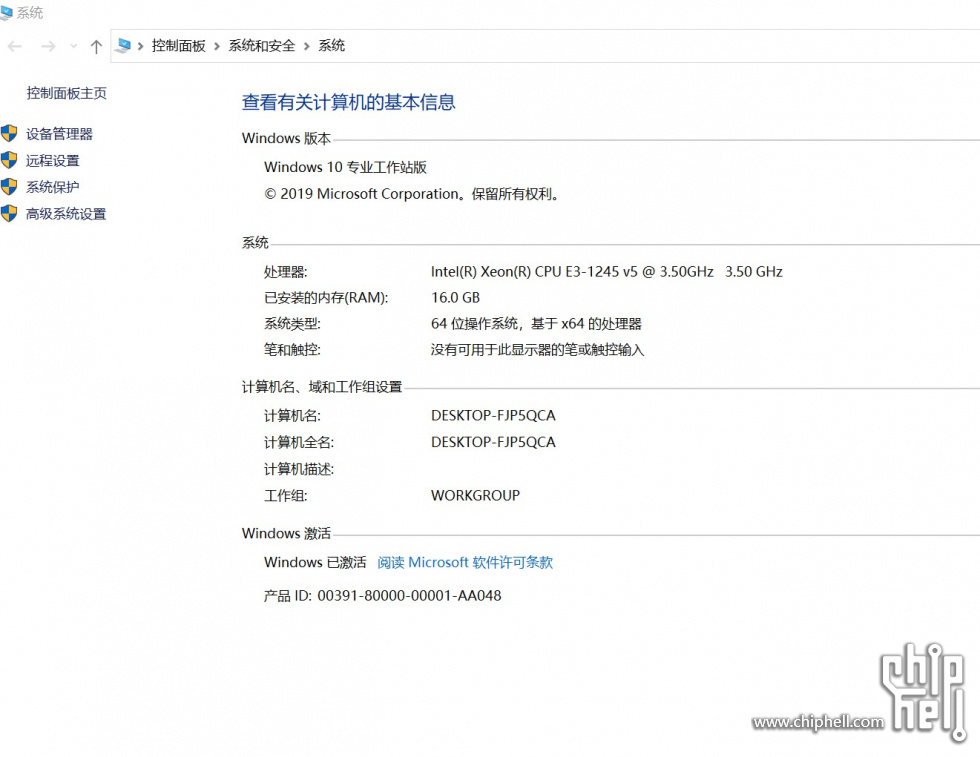The image size is (980, 757).
Task: Click installed RAM value 16.0 GB
Action: click(456, 298)
